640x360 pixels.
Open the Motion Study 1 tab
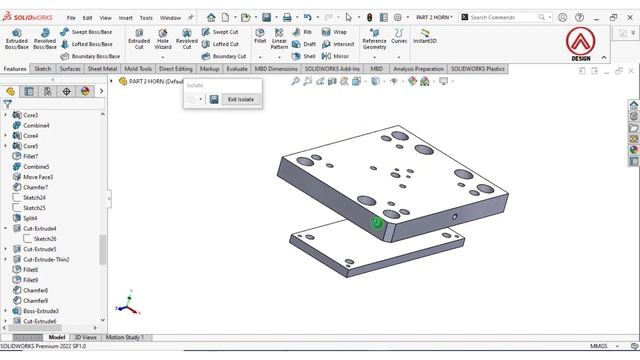pos(124,338)
